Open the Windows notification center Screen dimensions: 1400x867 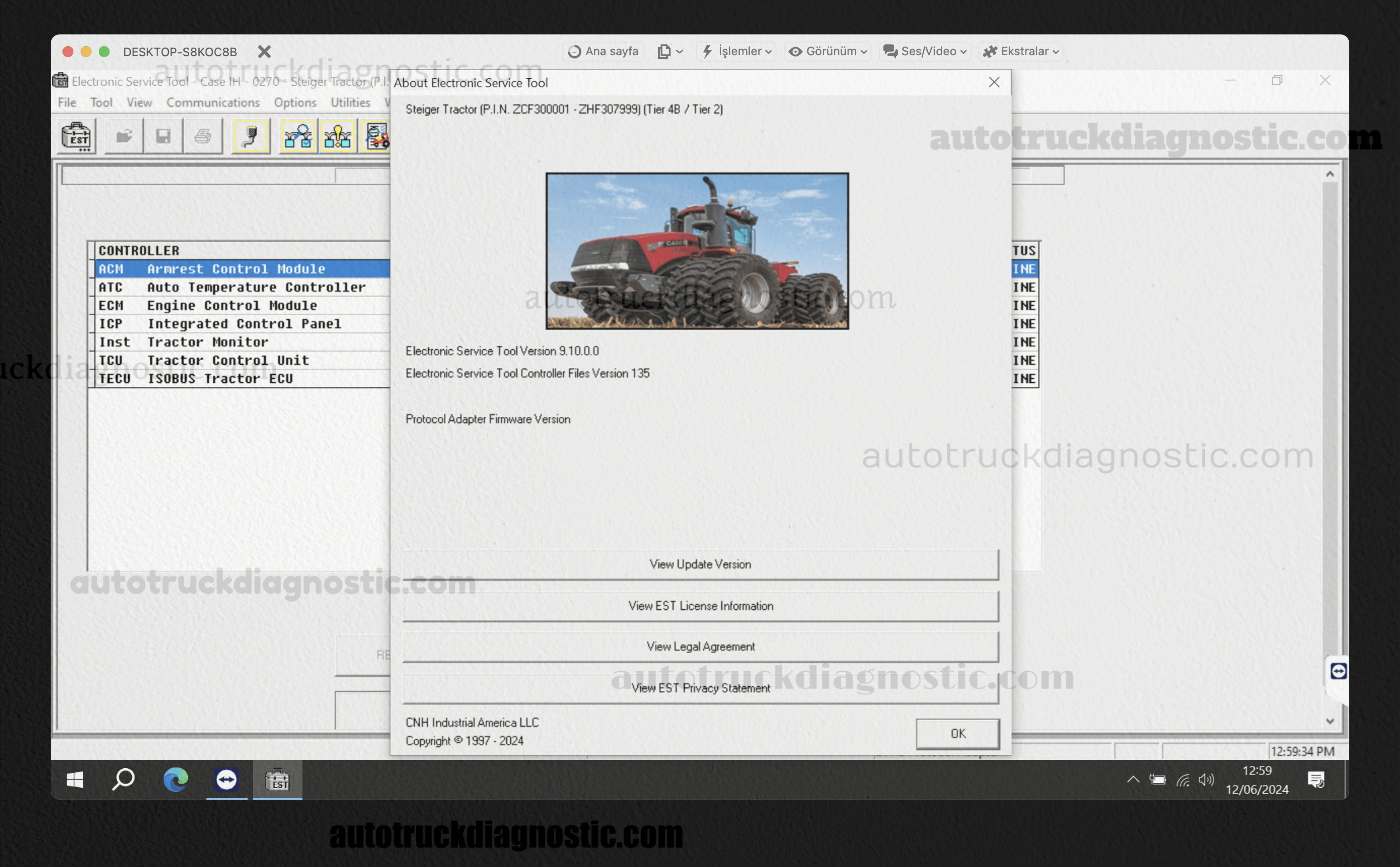[1316, 780]
